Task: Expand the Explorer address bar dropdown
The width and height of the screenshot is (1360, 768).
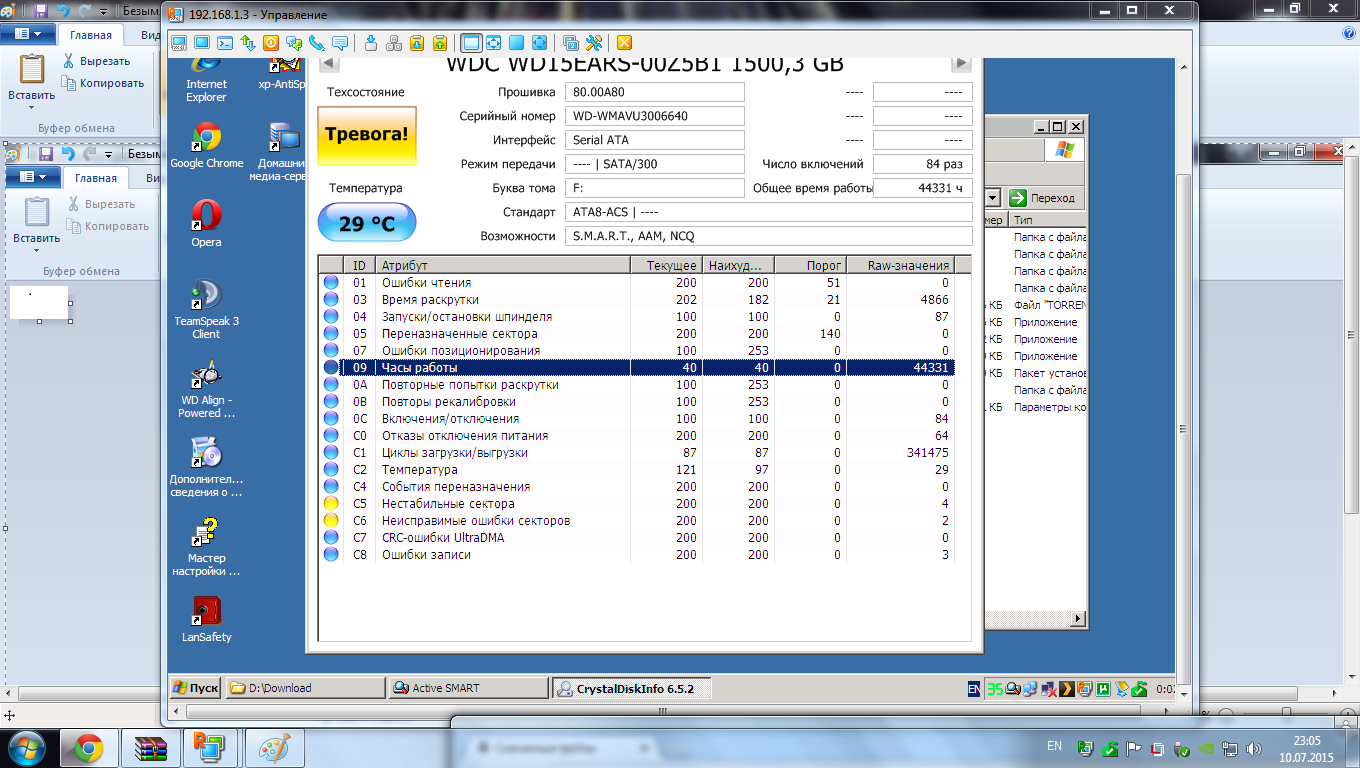Action: coord(994,198)
